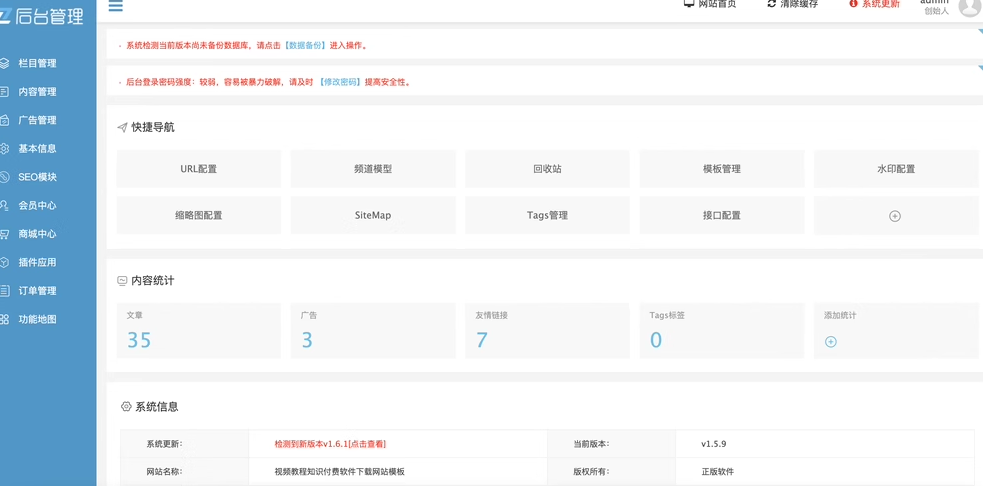Click the plus icon under 添加统计
This screenshot has height=486, width=983.
(x=831, y=342)
